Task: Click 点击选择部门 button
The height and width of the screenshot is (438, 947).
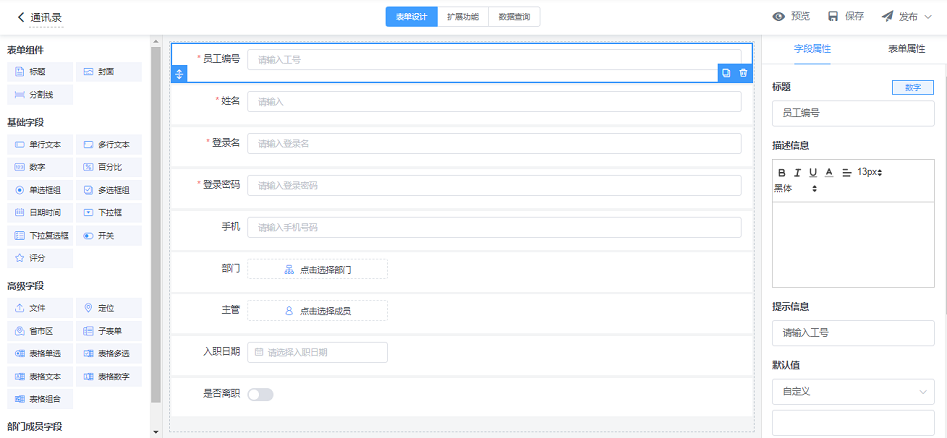Action: 317,269
